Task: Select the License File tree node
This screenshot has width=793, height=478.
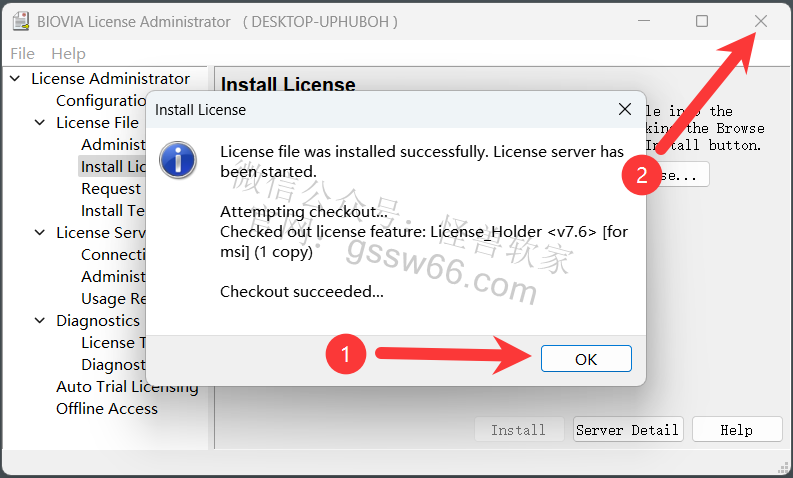Action: coord(97,123)
